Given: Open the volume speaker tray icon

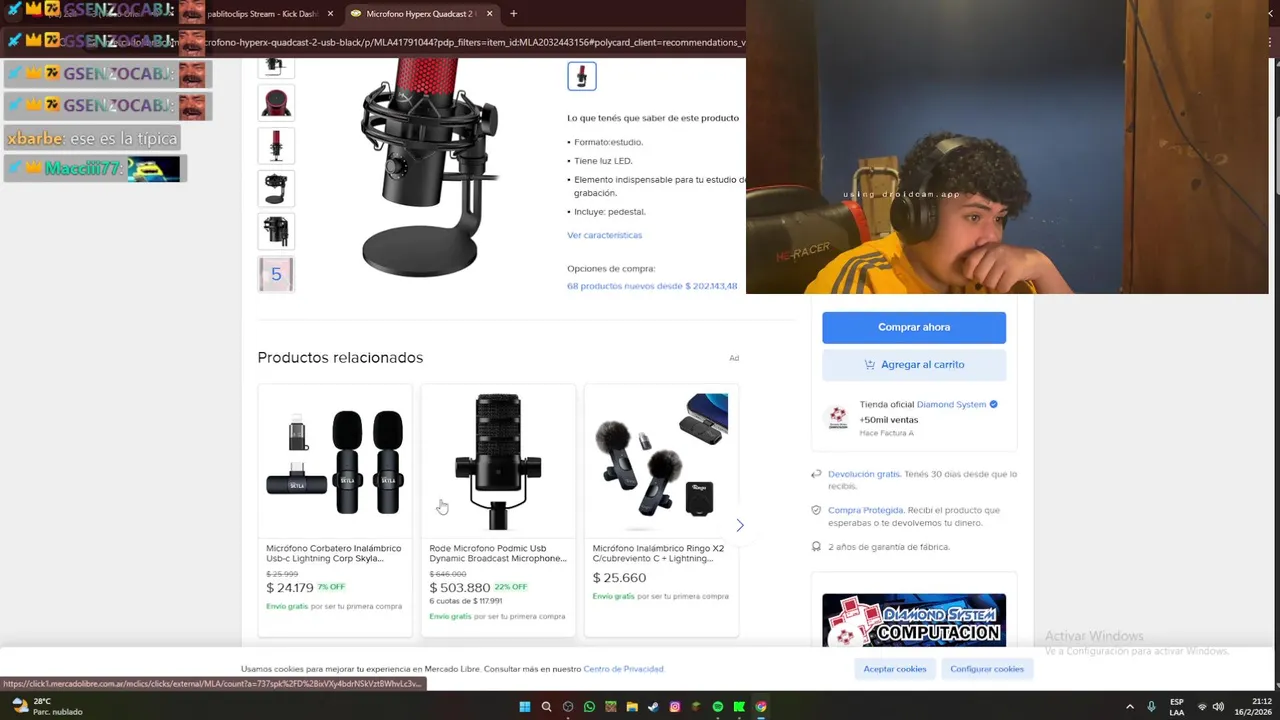Looking at the screenshot, I should click(1218, 707).
